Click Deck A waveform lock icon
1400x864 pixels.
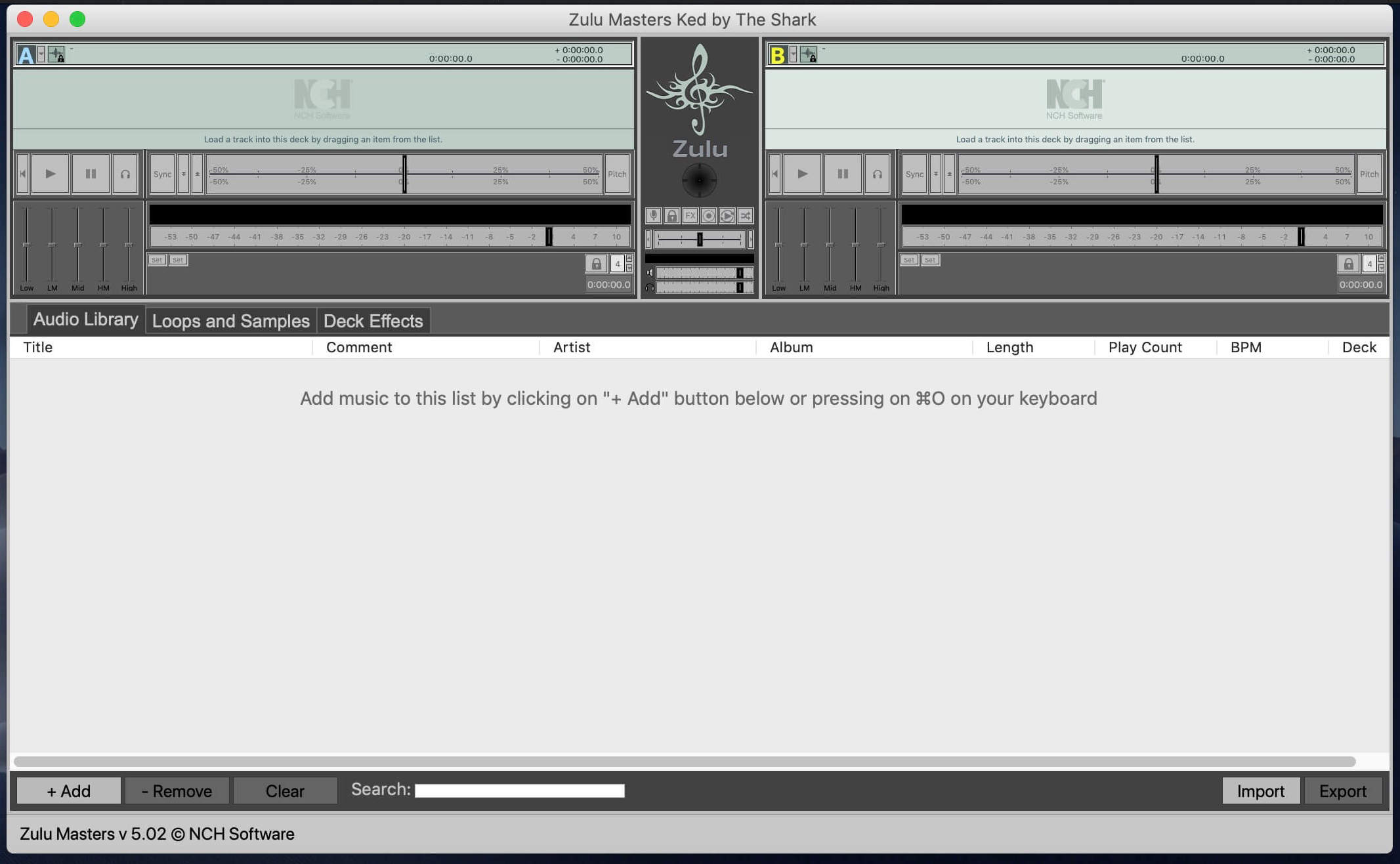[x=56, y=54]
